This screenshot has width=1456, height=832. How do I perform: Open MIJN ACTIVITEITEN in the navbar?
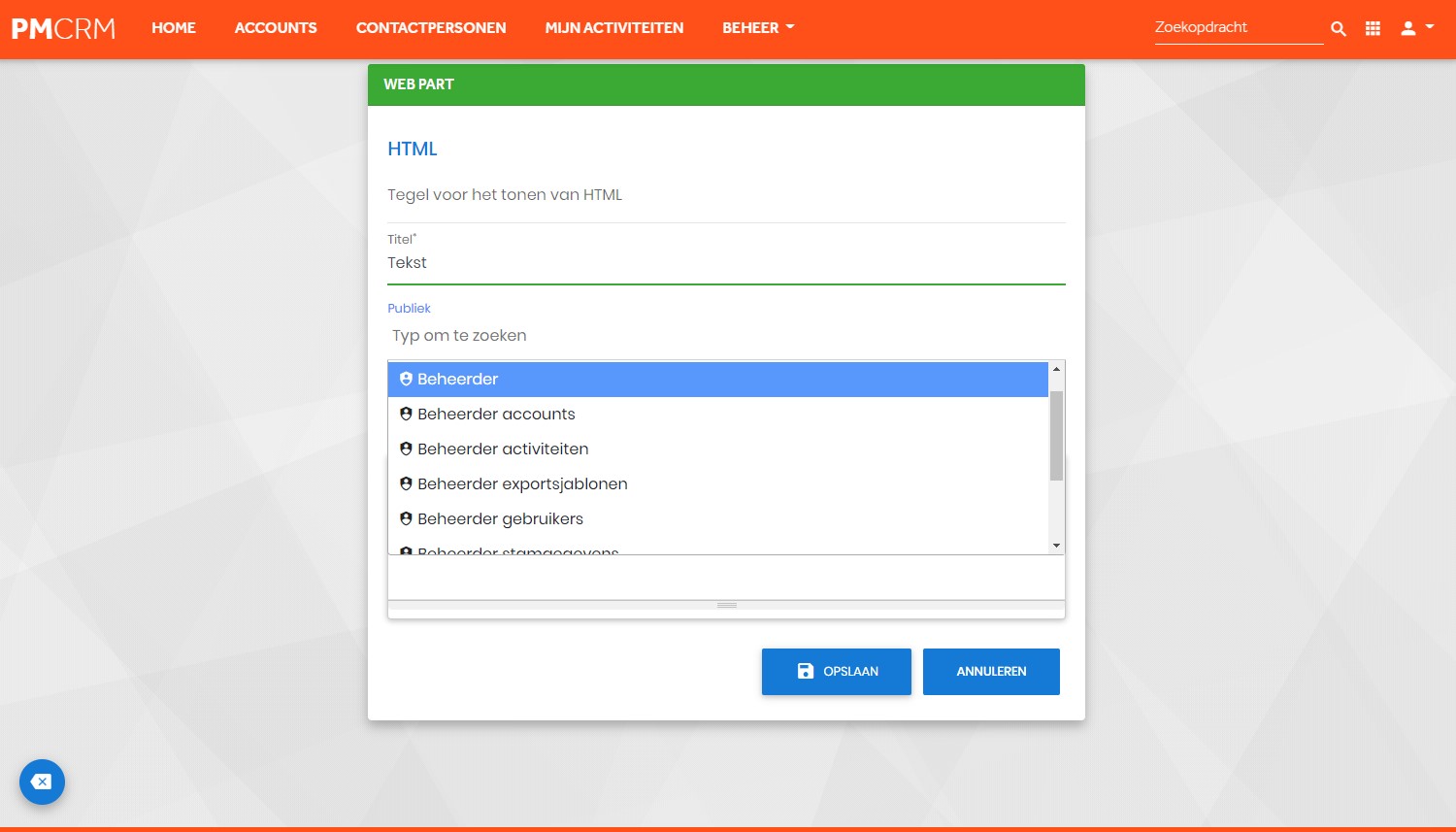[614, 28]
